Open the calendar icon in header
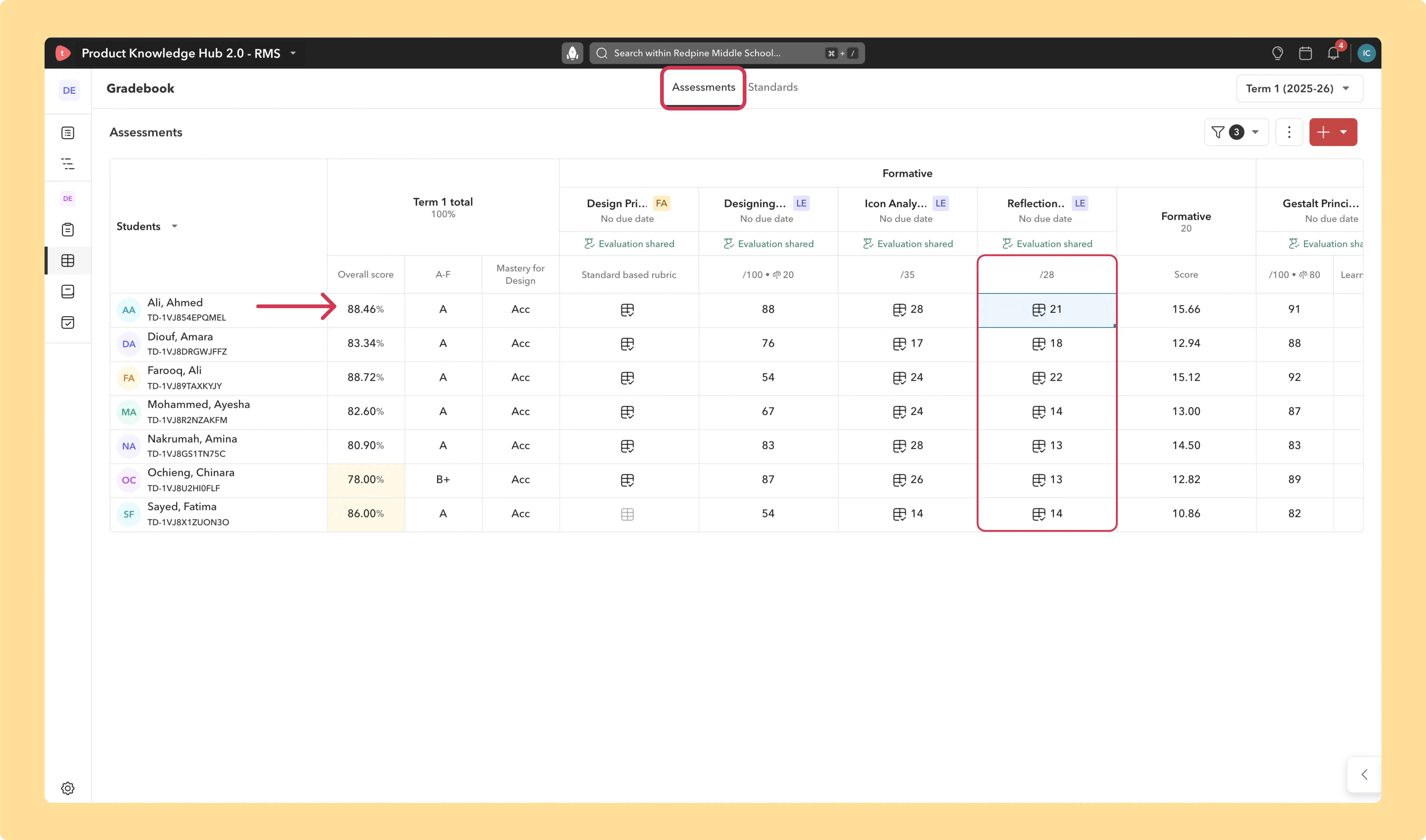1426x840 pixels. point(1305,53)
